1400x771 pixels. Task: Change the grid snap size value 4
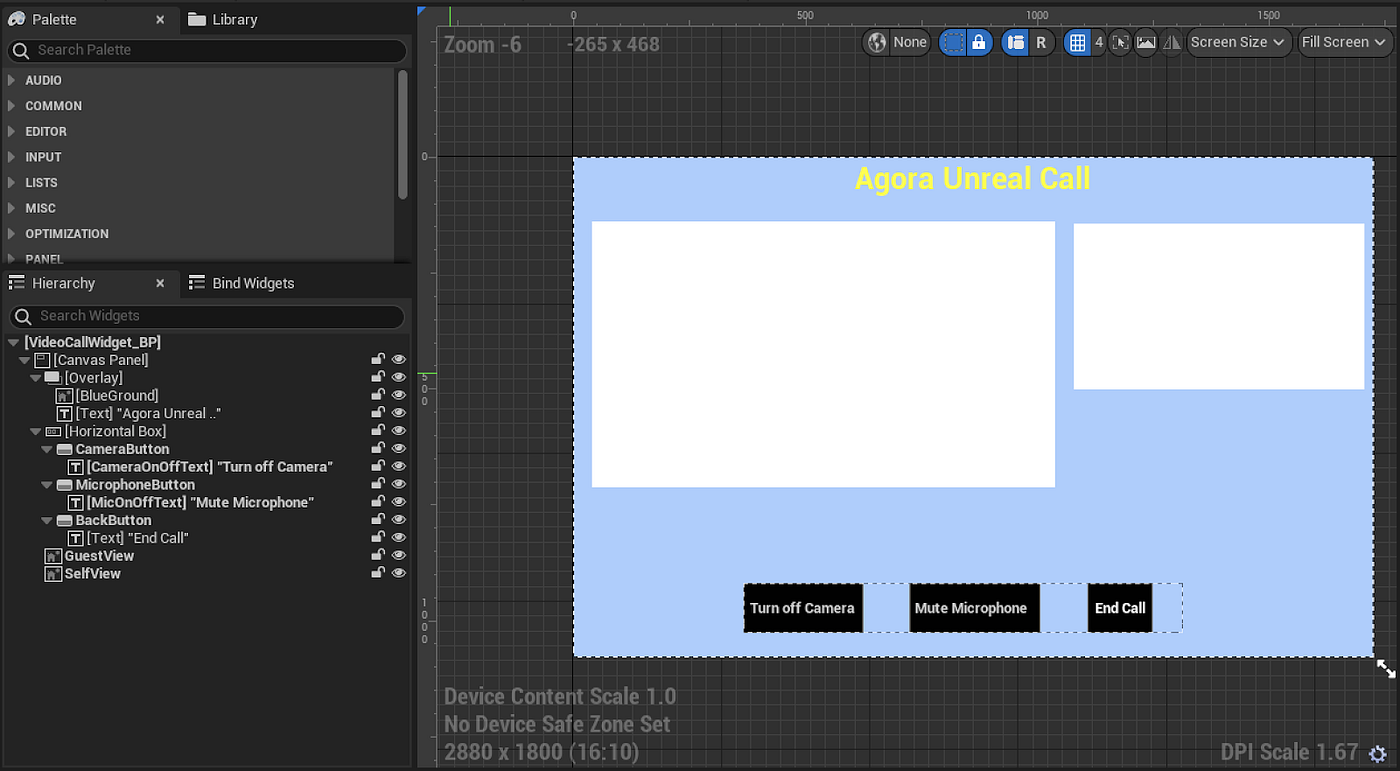click(1099, 42)
